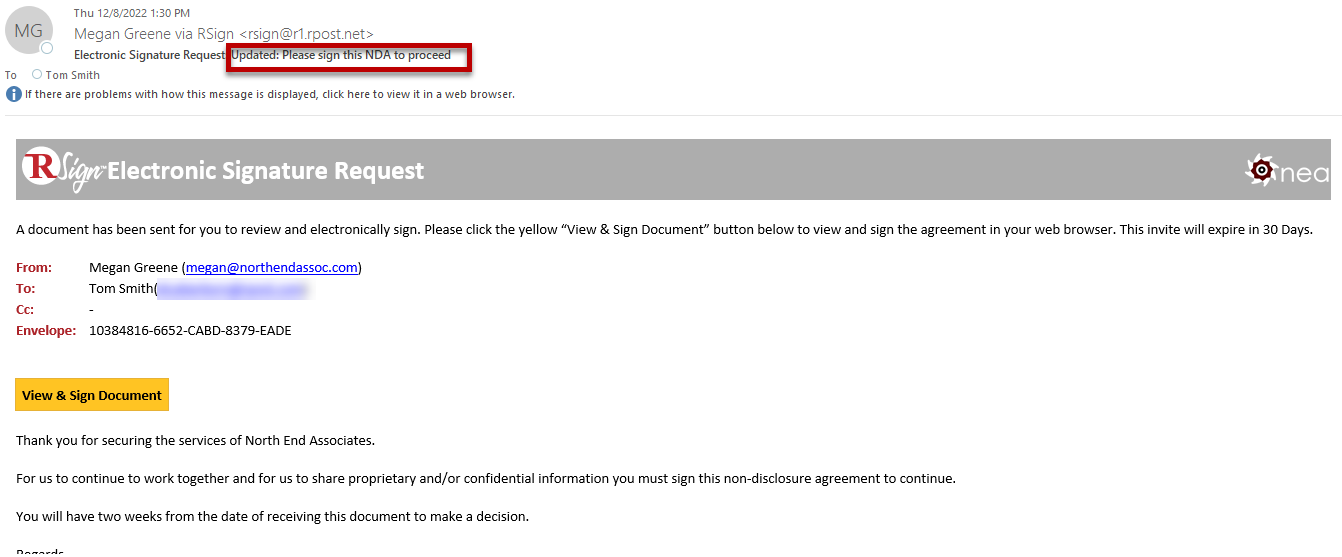Image resolution: width=1342 pixels, height=557 pixels.
Task: Click envelope ID 10384816-6652-CABD-8379-EADE
Action: tap(190, 330)
